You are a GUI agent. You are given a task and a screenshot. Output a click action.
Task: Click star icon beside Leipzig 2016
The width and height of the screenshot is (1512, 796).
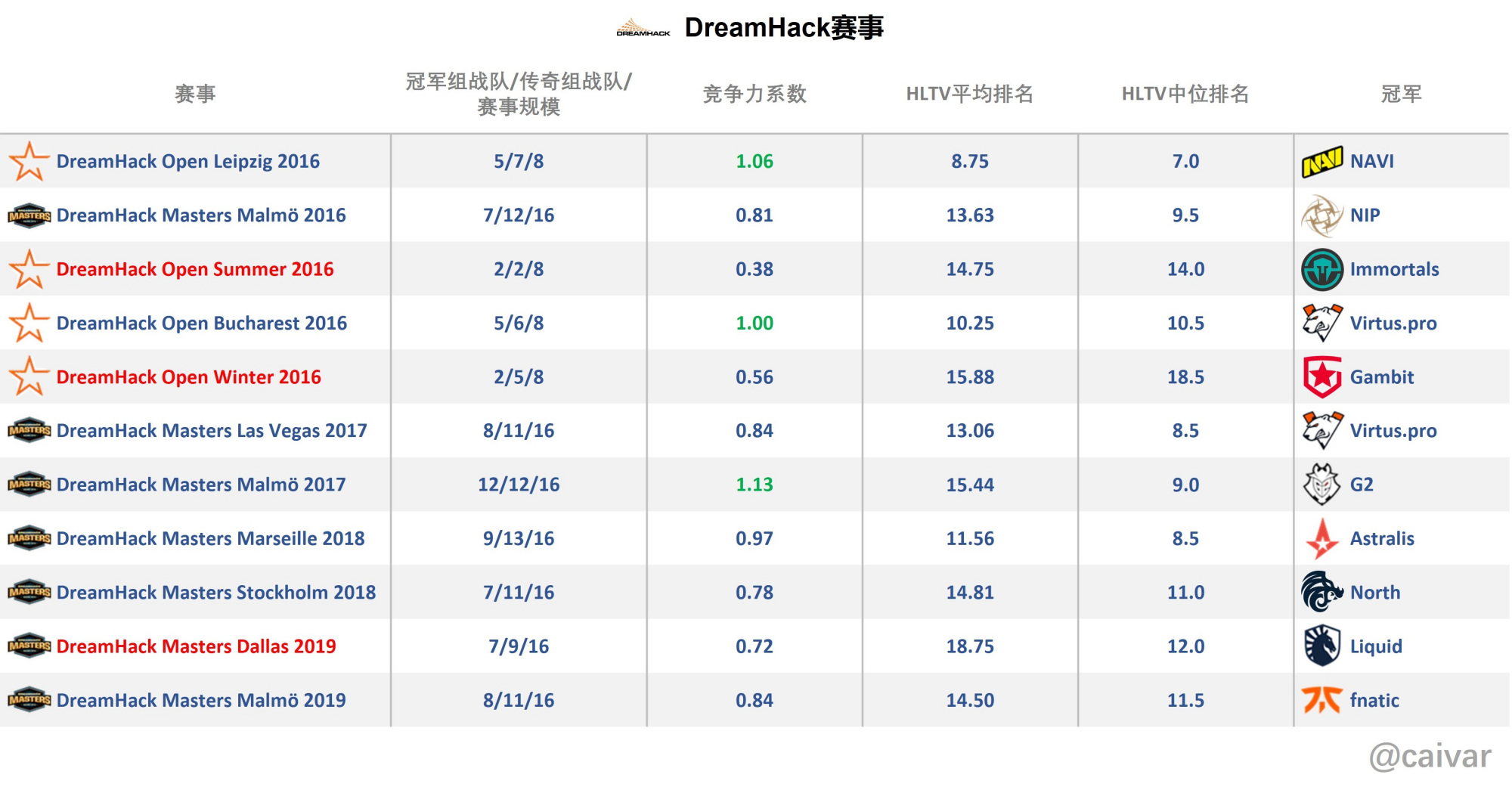point(29,161)
